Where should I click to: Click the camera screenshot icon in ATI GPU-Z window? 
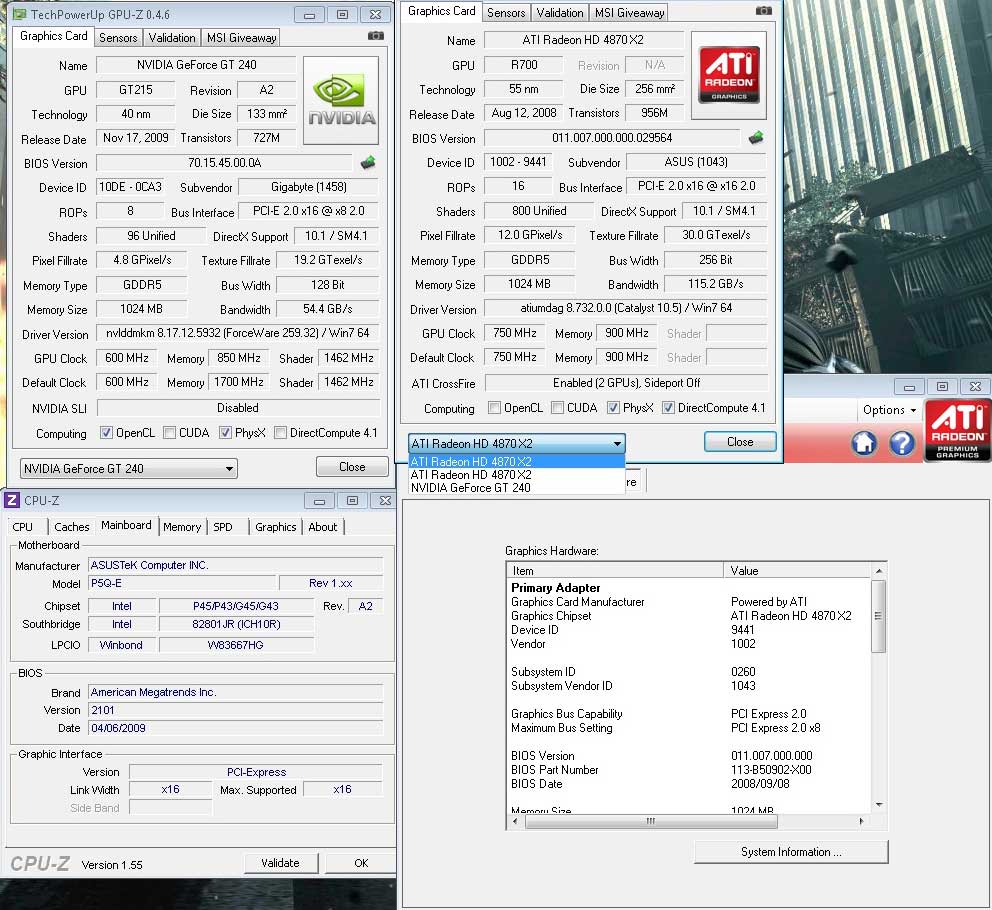(764, 11)
